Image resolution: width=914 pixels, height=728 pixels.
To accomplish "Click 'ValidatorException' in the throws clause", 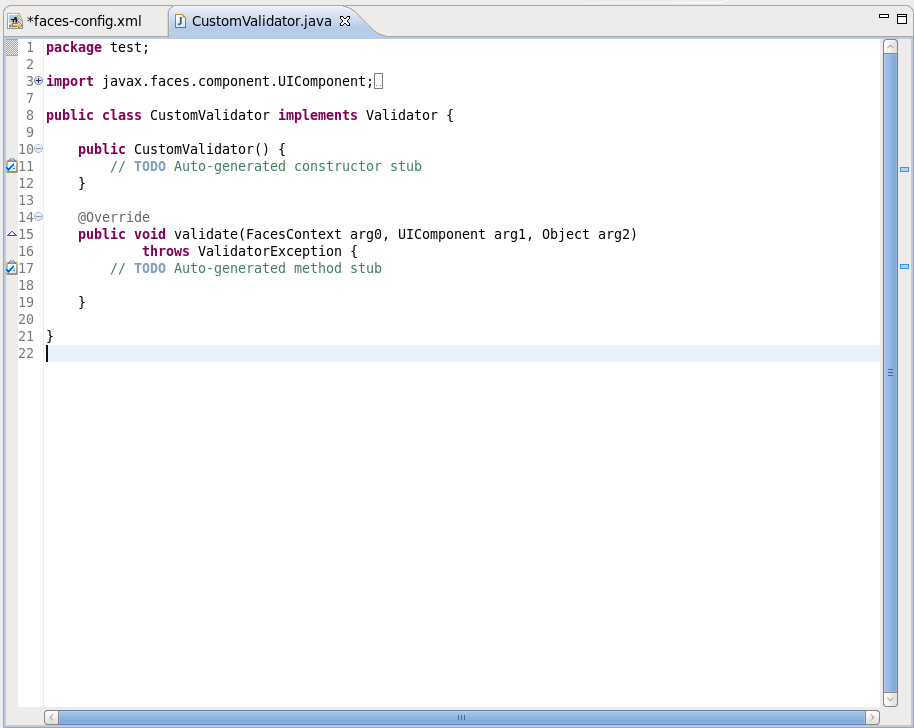I will pos(270,251).
